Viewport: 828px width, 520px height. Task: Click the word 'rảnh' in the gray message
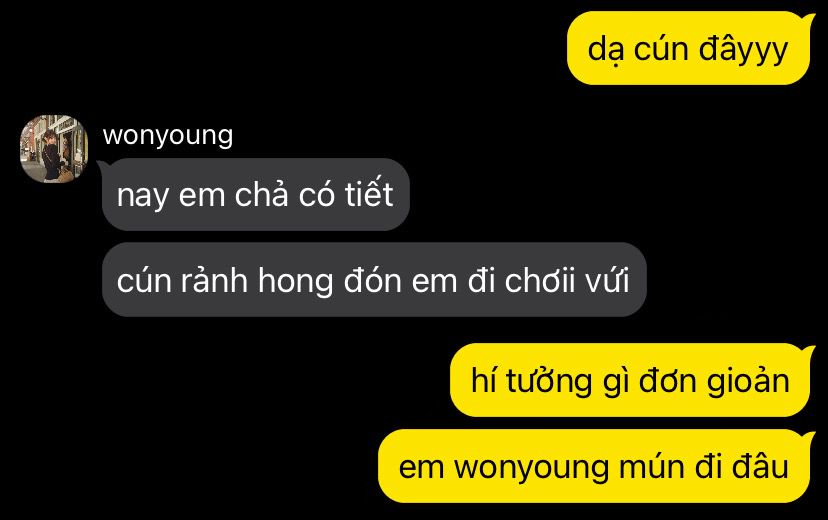pyautogui.click(x=214, y=280)
